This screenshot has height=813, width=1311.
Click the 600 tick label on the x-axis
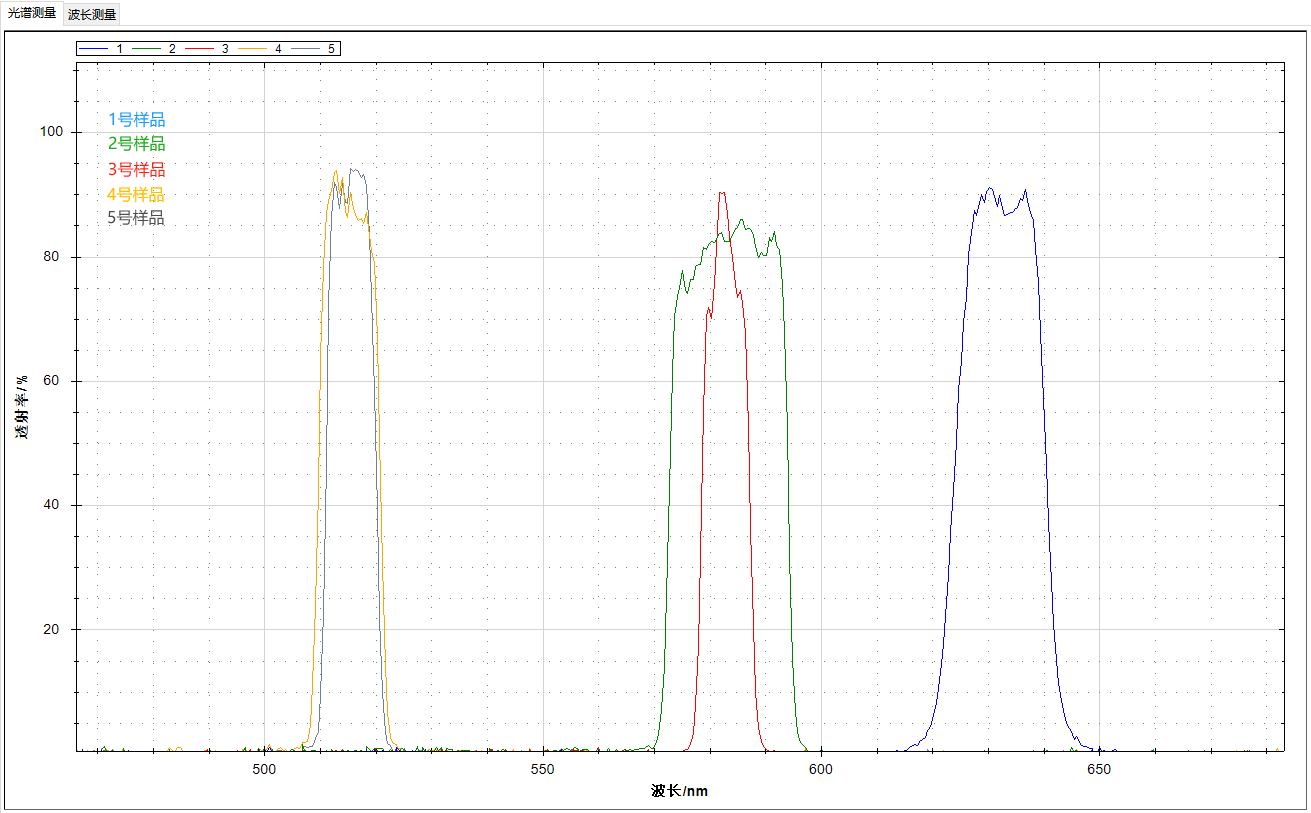tap(820, 770)
